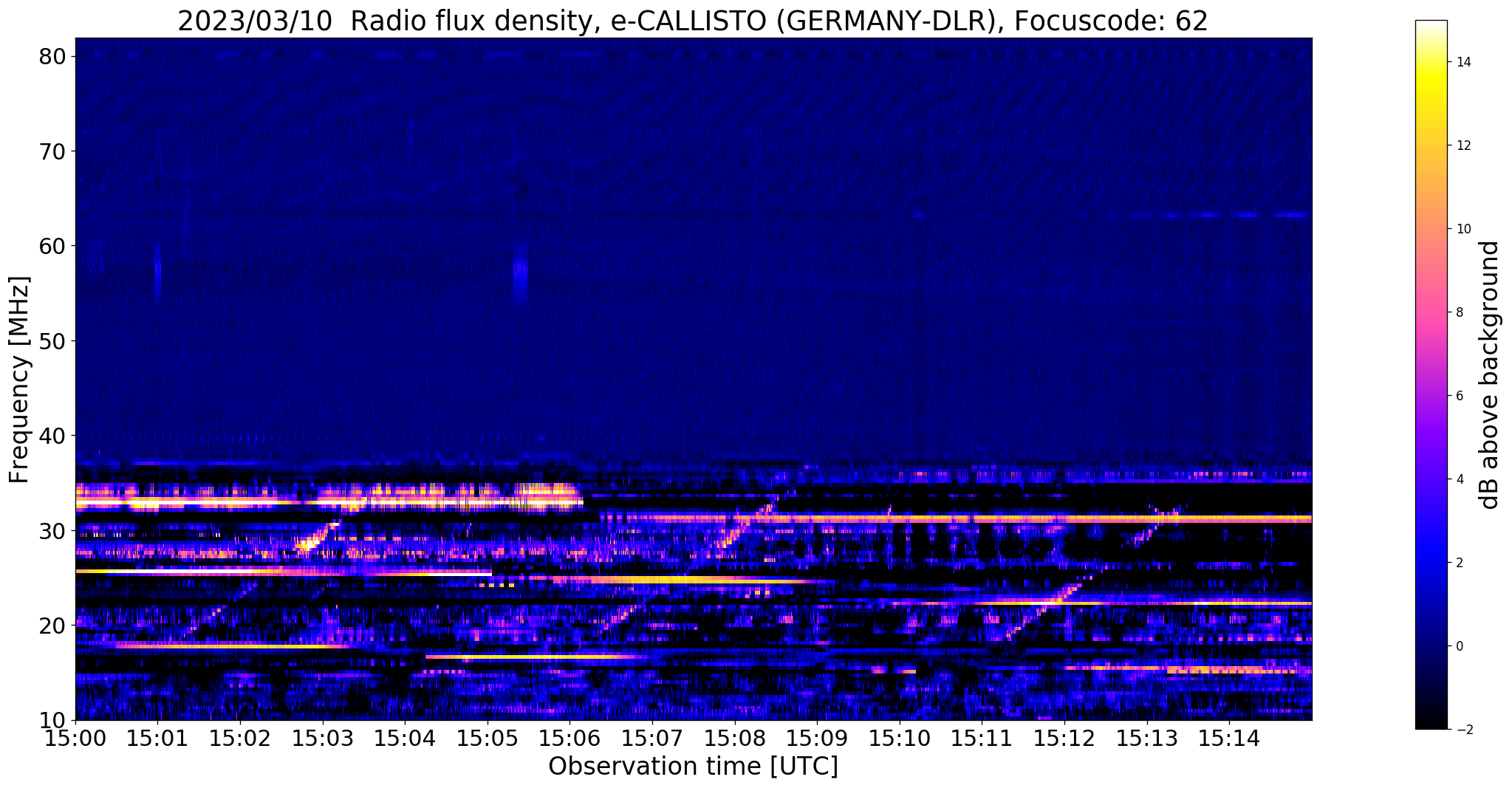Click the colorbar tick label −2

pos(1463,730)
